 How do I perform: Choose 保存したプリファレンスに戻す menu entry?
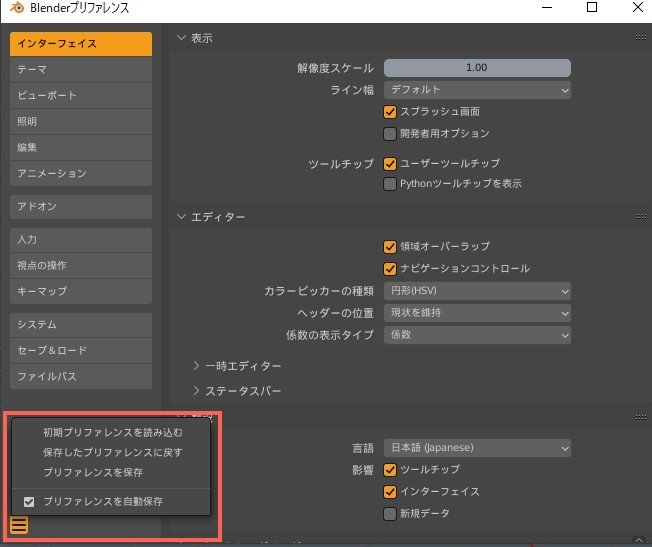(111, 453)
